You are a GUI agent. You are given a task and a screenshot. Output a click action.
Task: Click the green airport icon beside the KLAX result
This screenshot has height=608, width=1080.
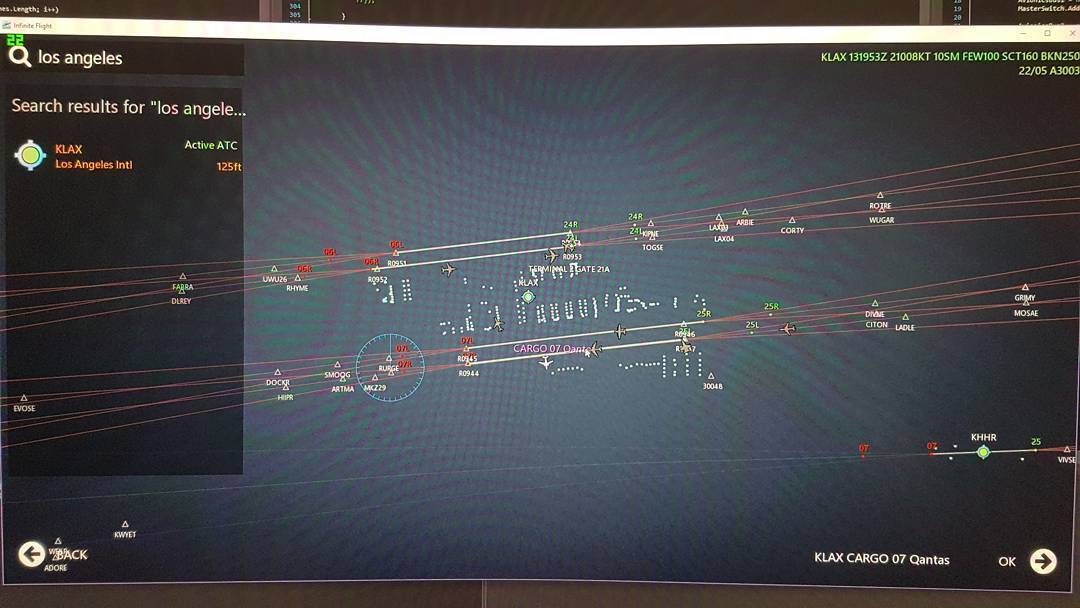pyautogui.click(x=30, y=156)
